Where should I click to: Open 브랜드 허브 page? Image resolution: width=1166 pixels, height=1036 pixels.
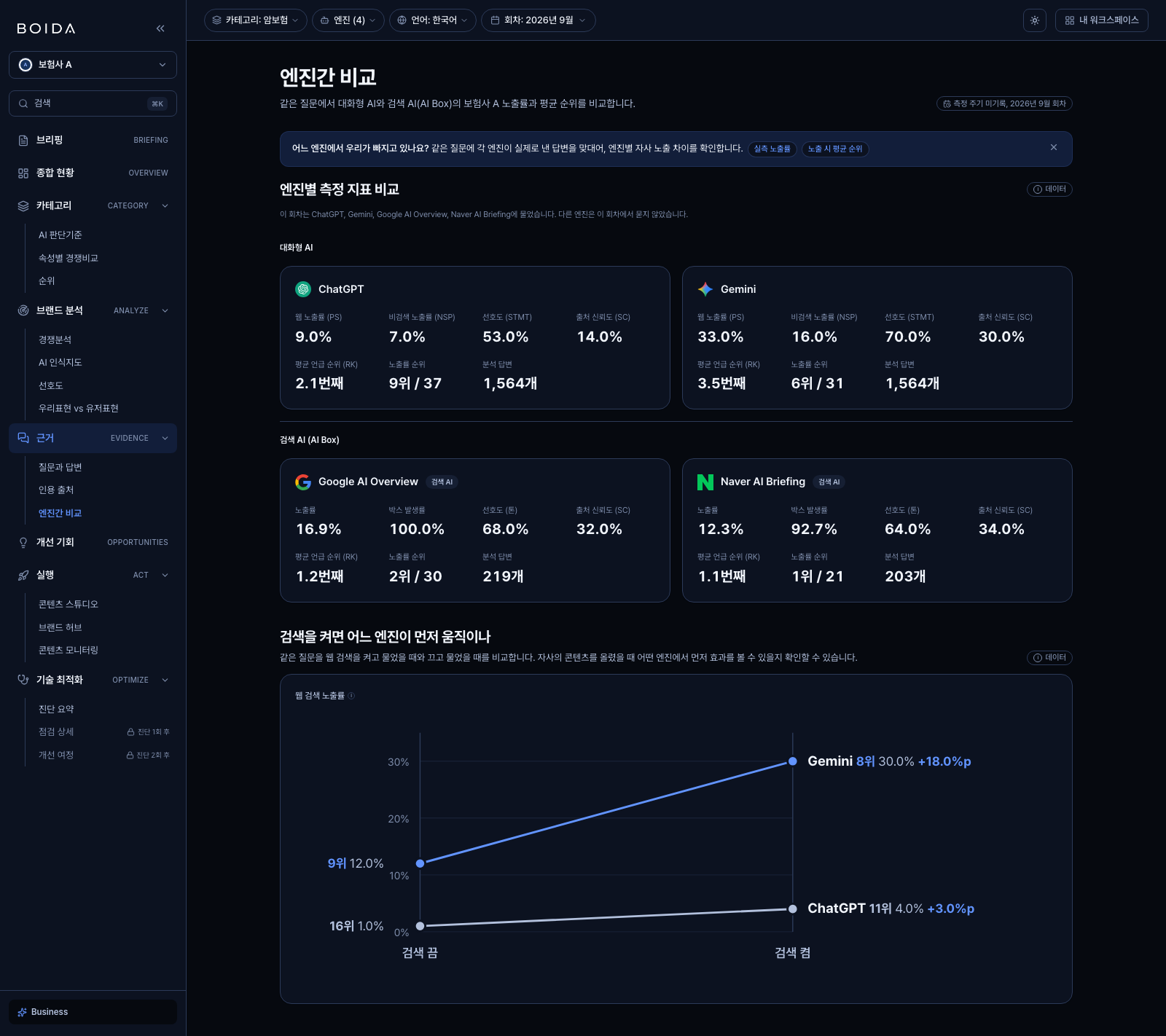click(x=60, y=627)
